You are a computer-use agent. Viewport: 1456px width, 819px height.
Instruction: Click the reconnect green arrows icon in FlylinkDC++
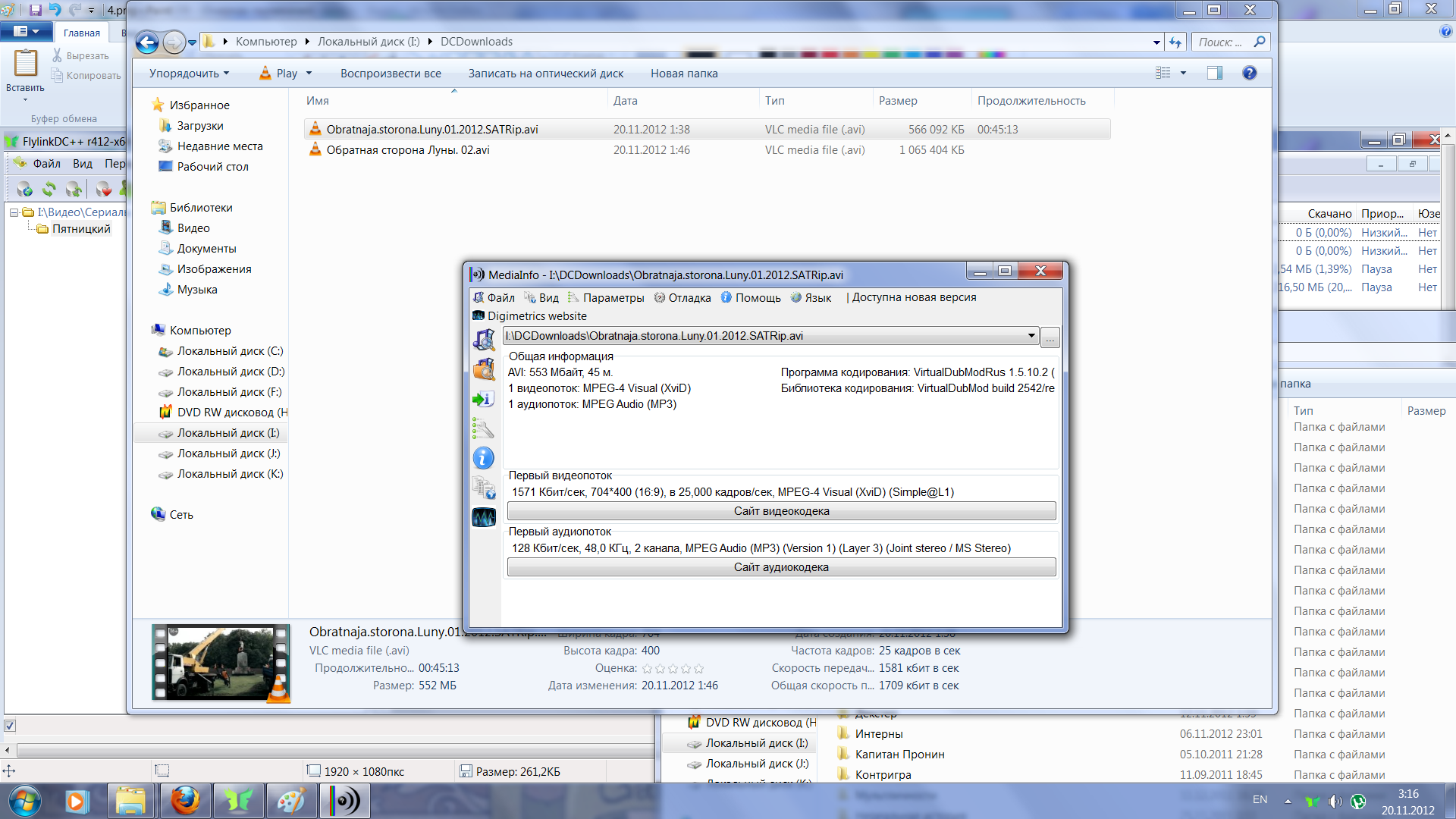click(x=49, y=189)
